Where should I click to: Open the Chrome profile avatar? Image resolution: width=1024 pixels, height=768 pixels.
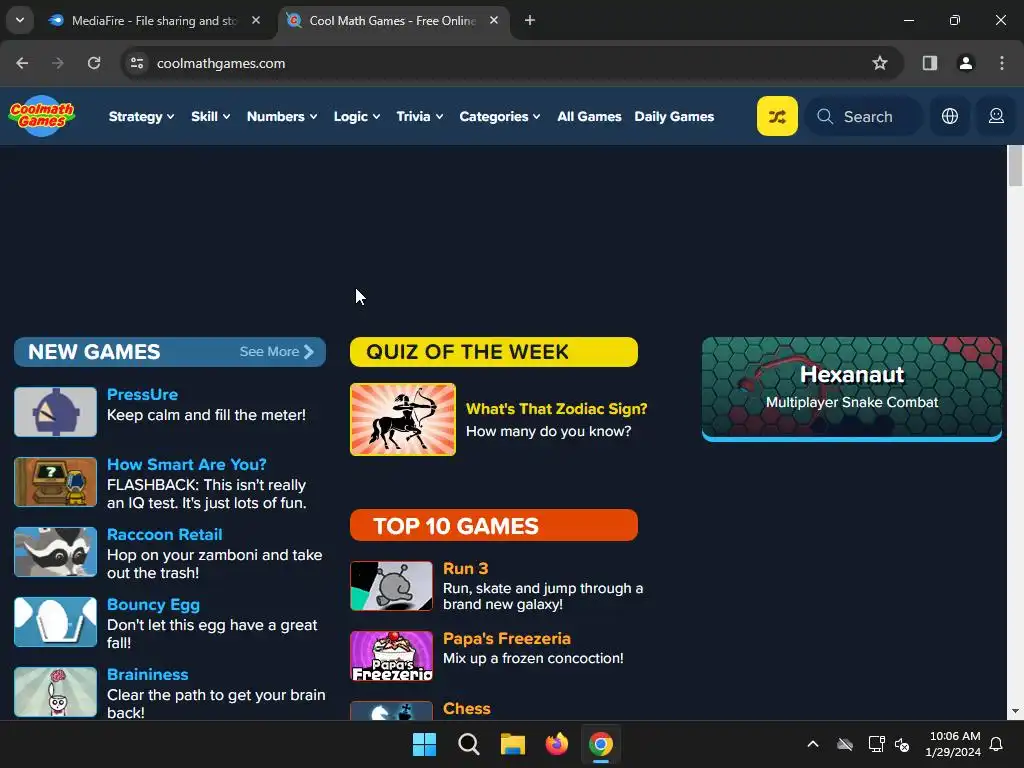(x=966, y=63)
